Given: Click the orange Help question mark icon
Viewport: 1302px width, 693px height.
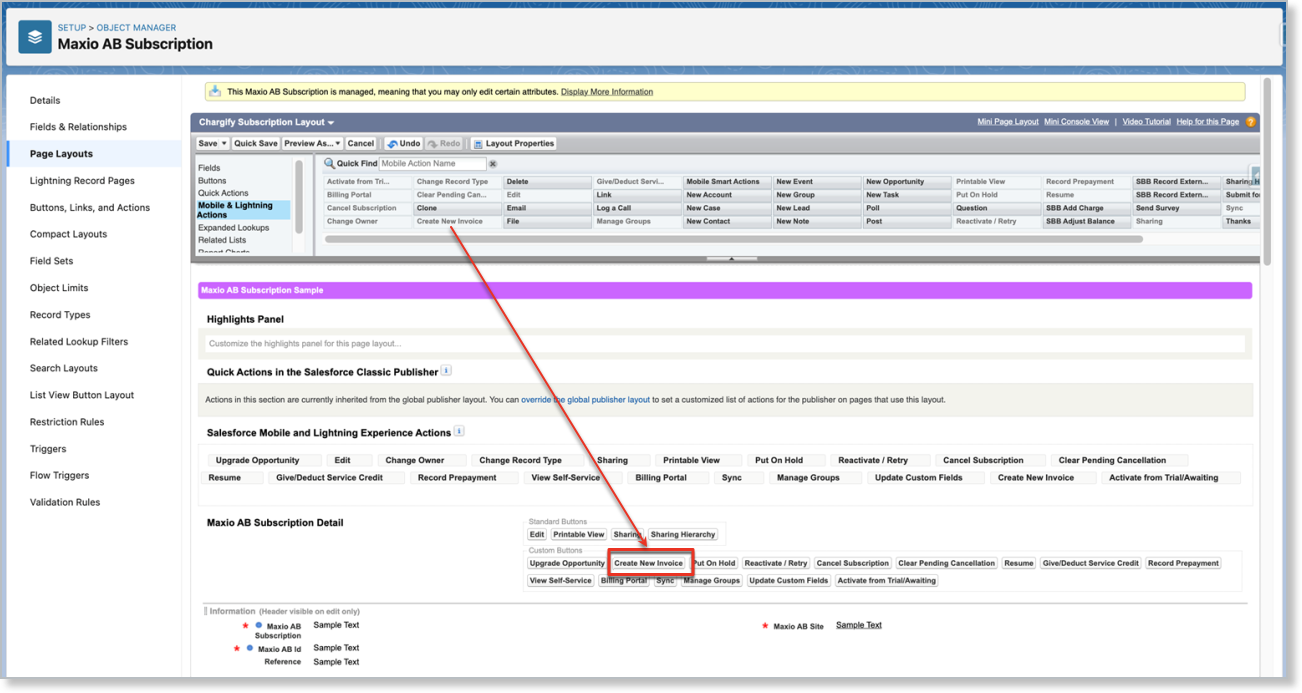Looking at the screenshot, I should [x=1249, y=121].
